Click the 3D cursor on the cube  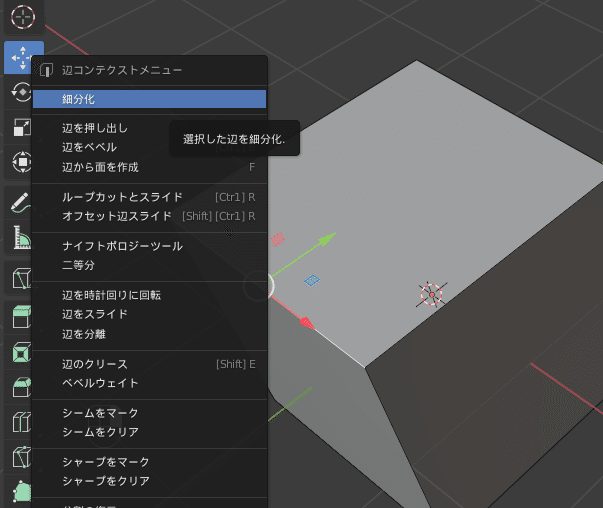(431, 295)
